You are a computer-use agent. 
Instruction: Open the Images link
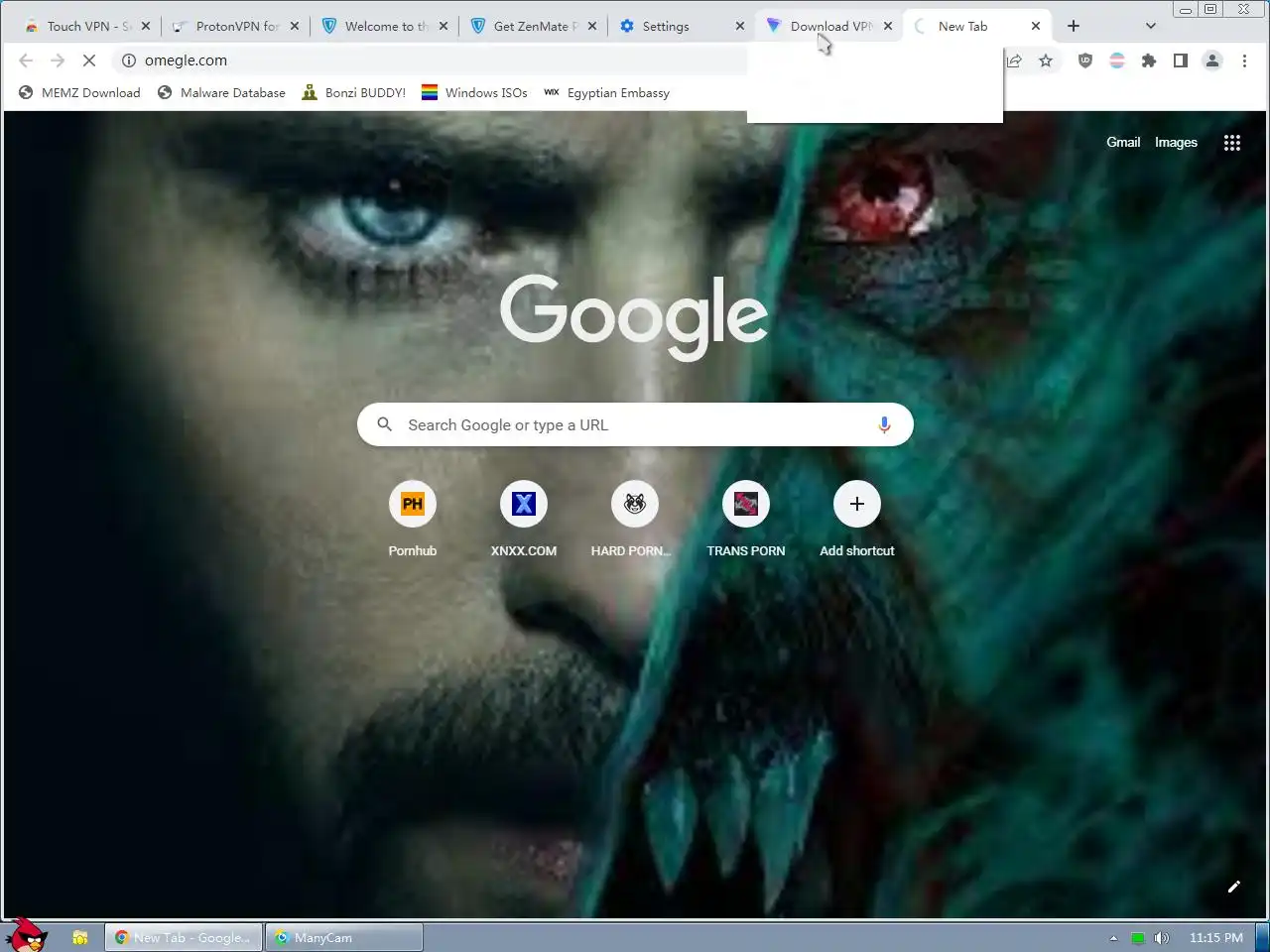pos(1176,143)
